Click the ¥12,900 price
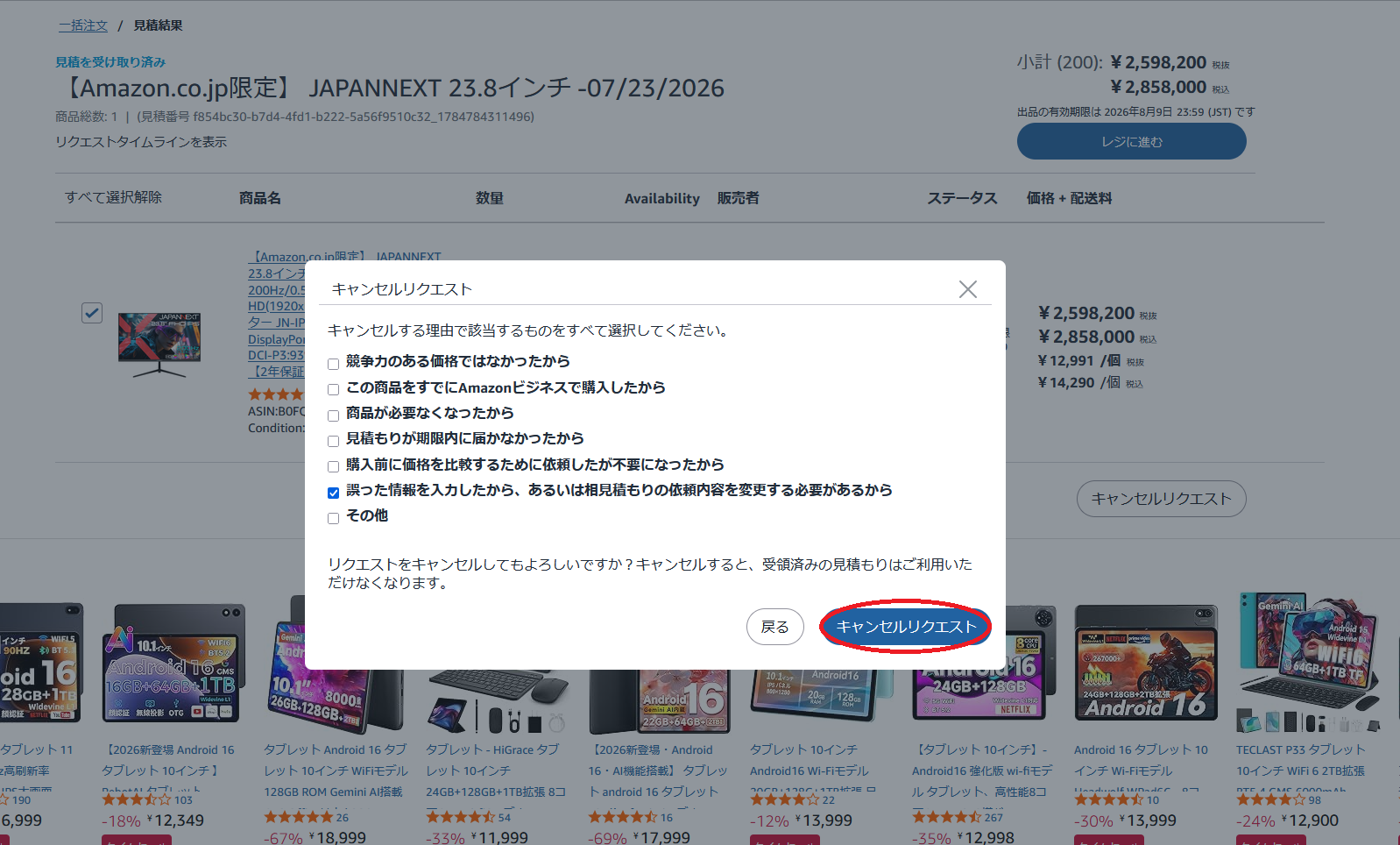 (1310, 820)
